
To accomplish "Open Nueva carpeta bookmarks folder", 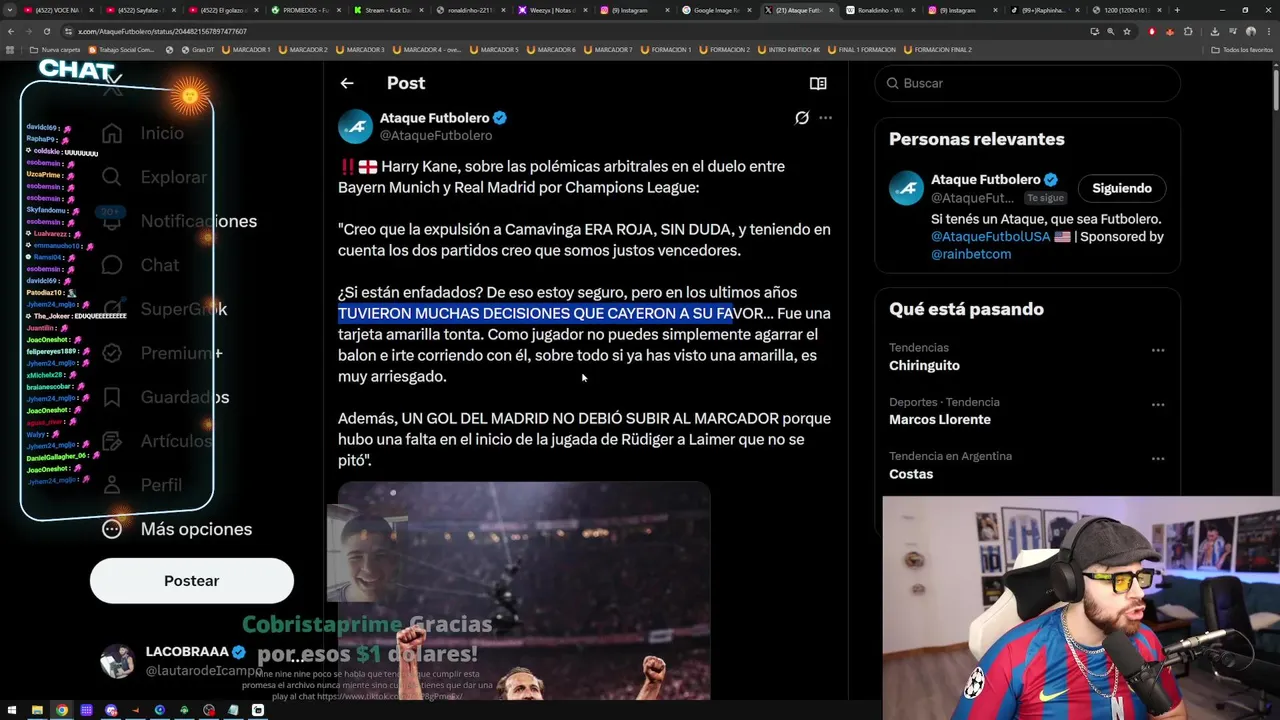I will tap(55, 49).
